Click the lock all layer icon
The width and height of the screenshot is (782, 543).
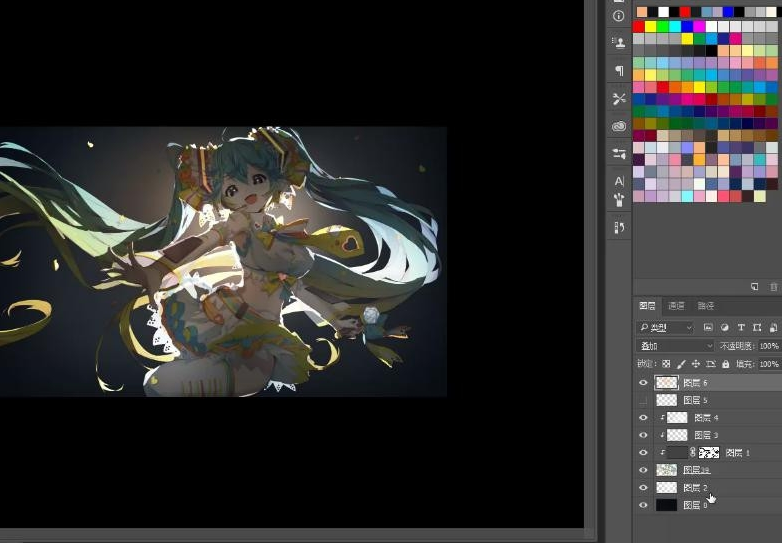pos(727,364)
